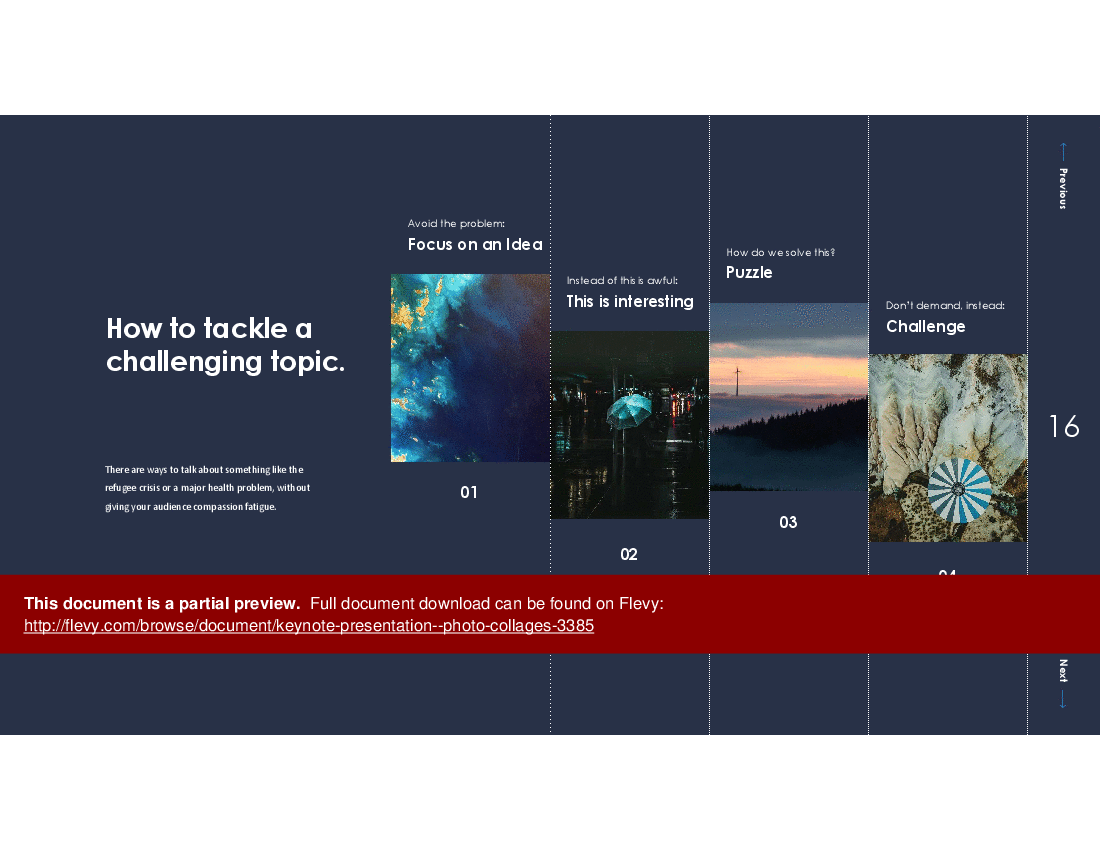1100x850 pixels.
Task: Click the heading 'How to tackle a challenging topic'
Action: [x=224, y=344]
